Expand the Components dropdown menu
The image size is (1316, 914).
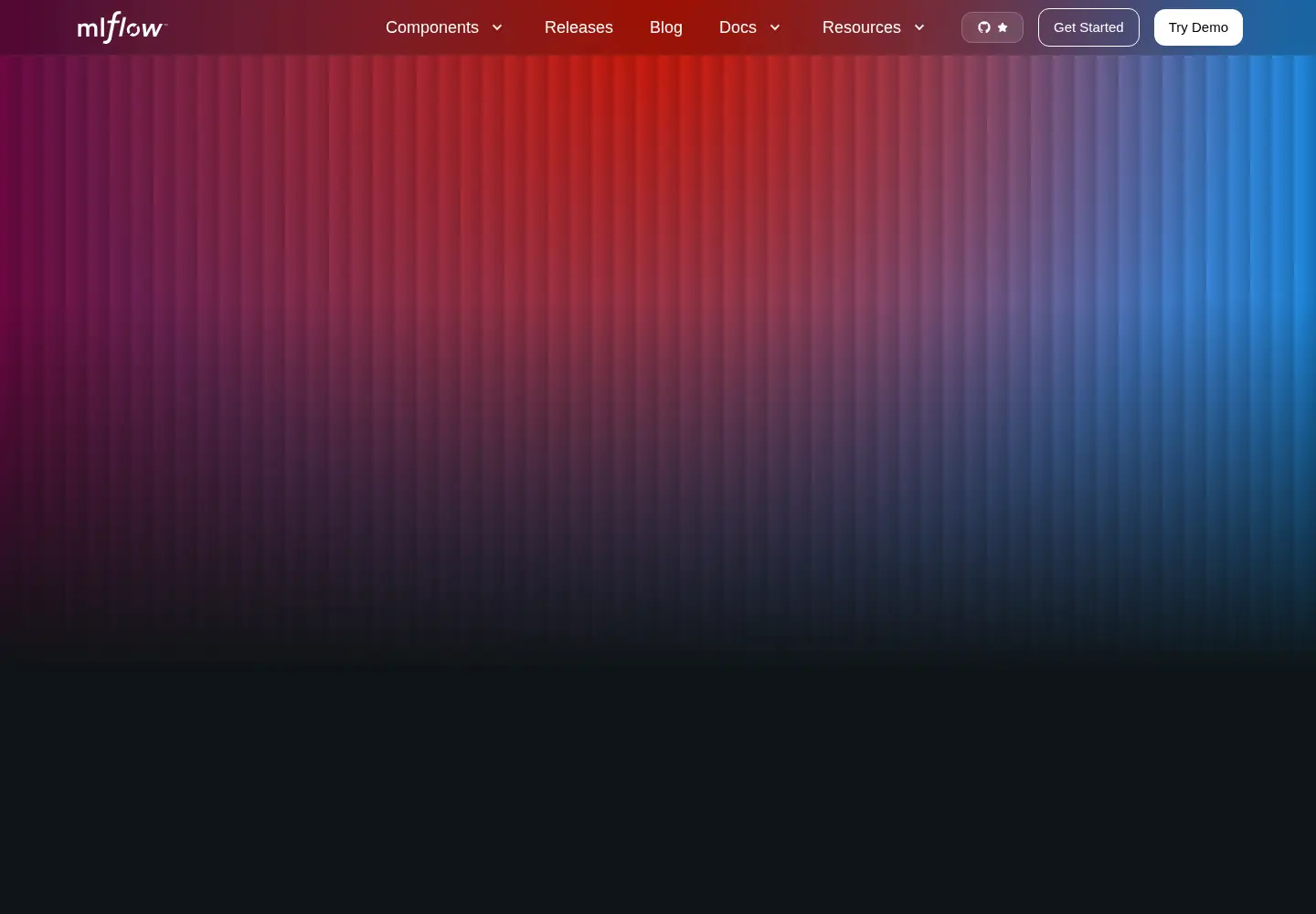(445, 27)
